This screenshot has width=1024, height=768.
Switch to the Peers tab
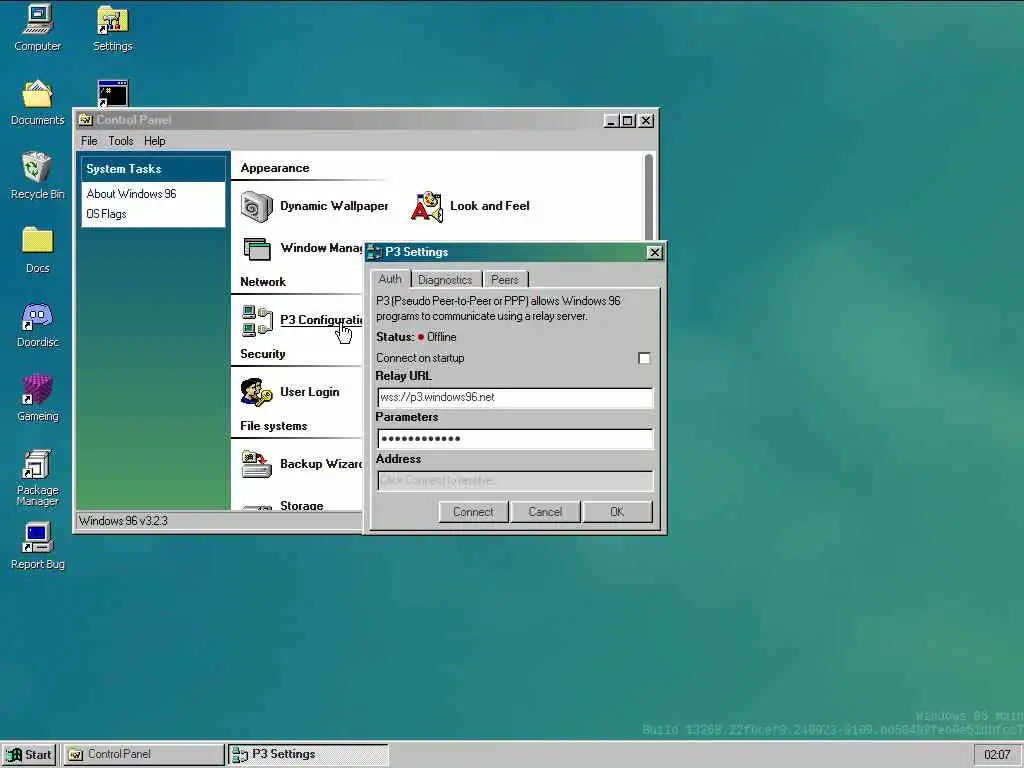click(505, 280)
